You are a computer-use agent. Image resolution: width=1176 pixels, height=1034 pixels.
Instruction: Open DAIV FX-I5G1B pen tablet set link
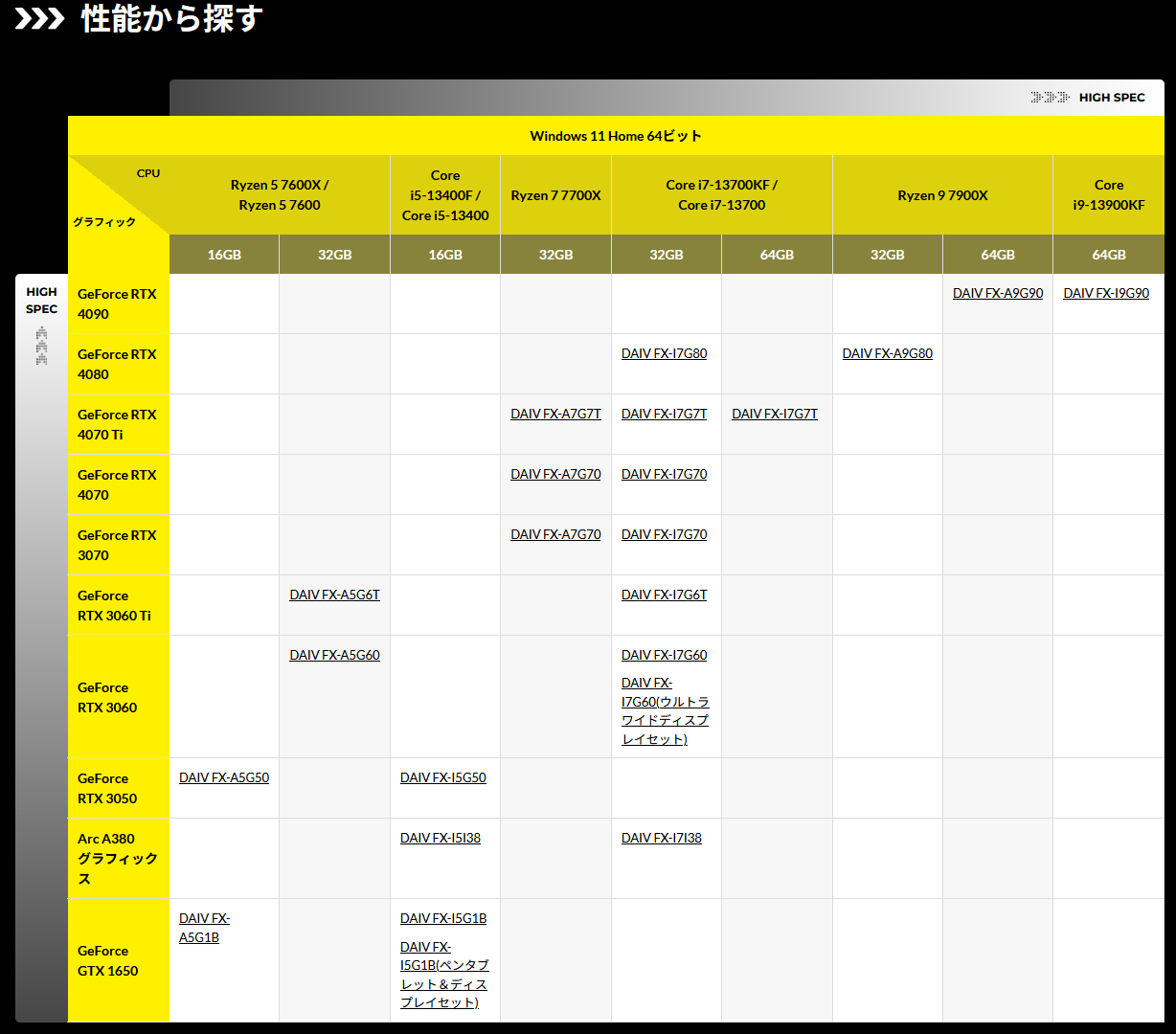tap(444, 975)
